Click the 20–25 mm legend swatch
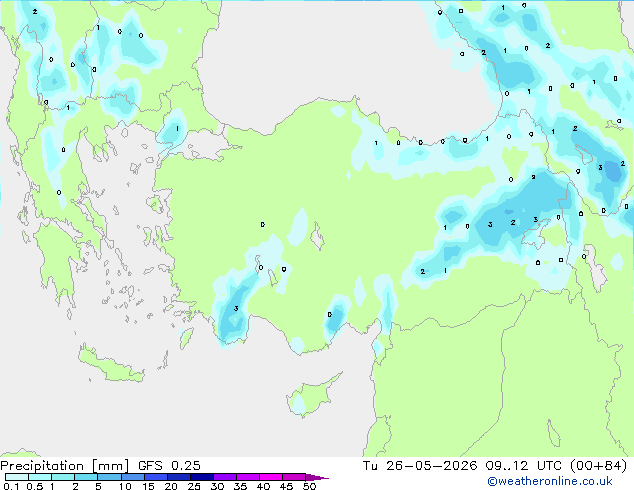634x490 pixels. click(x=179, y=477)
